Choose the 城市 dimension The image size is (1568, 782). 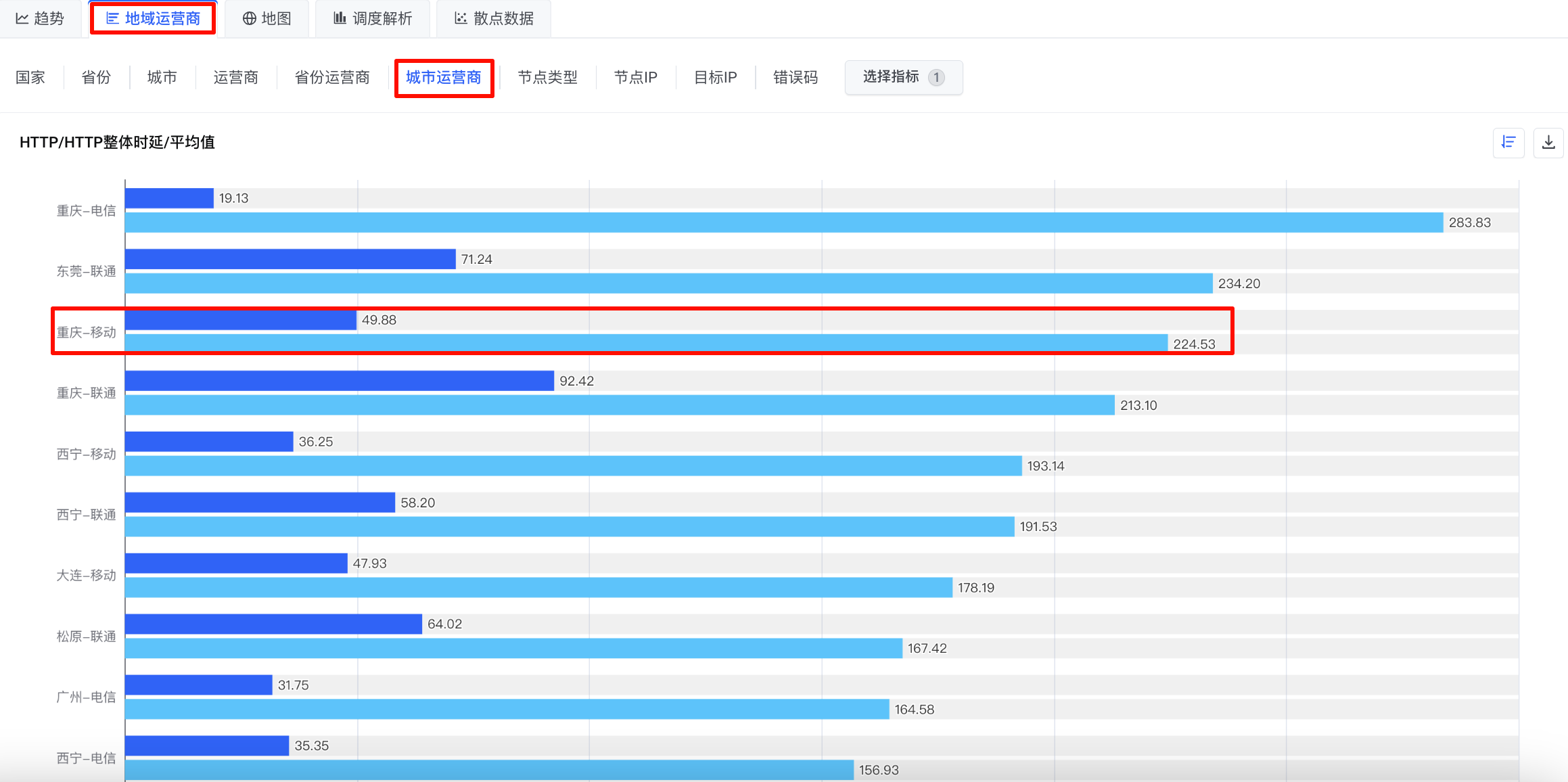(162, 77)
